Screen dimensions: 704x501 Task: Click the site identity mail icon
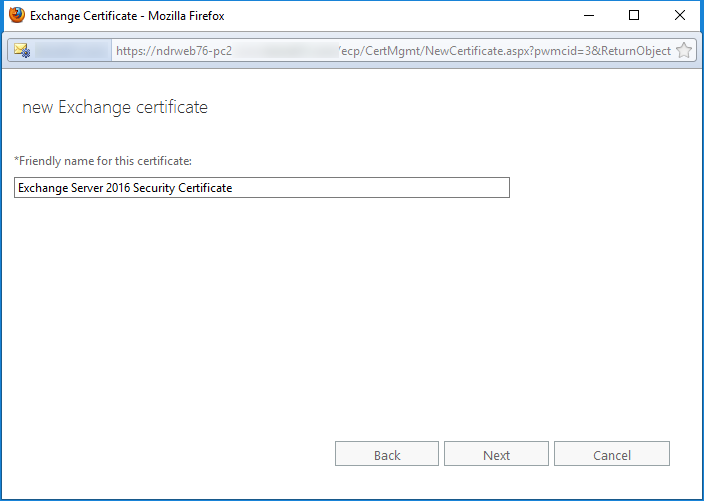pyautogui.click(x=22, y=50)
